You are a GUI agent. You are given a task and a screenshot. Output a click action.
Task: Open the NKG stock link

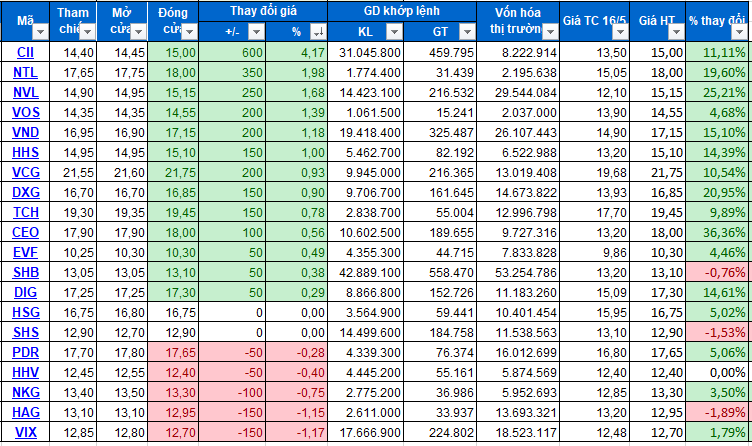point(25,392)
